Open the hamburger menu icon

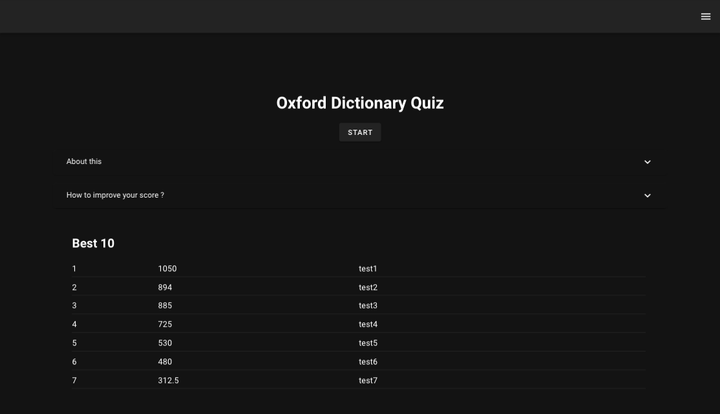coord(706,16)
